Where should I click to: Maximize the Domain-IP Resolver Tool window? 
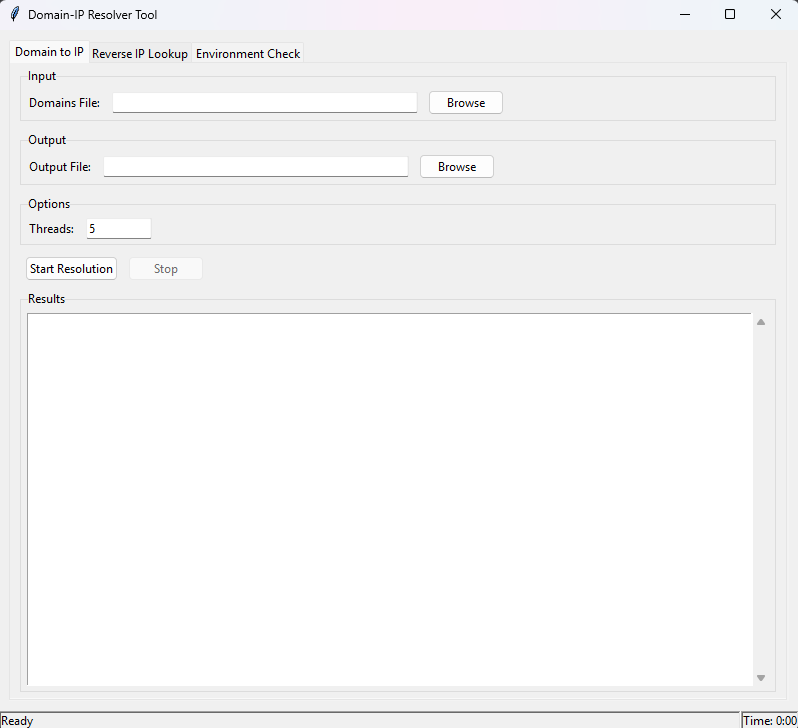730,14
